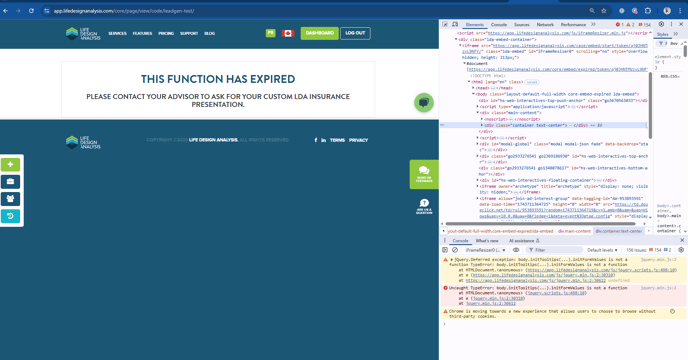Click the red error count badge

[620, 25]
